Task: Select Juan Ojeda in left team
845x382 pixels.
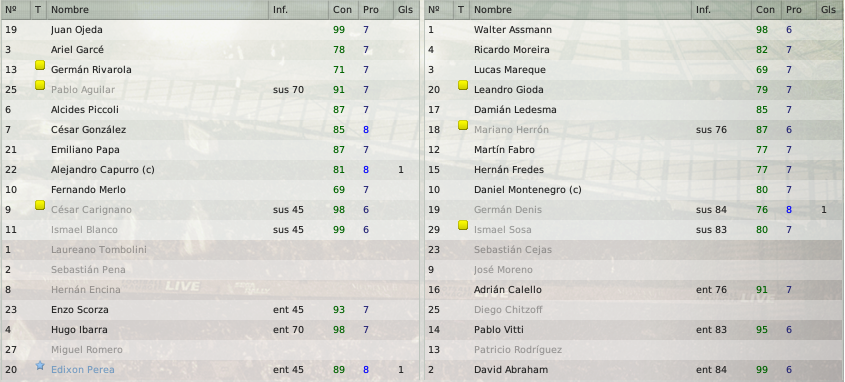Action: pos(210,30)
